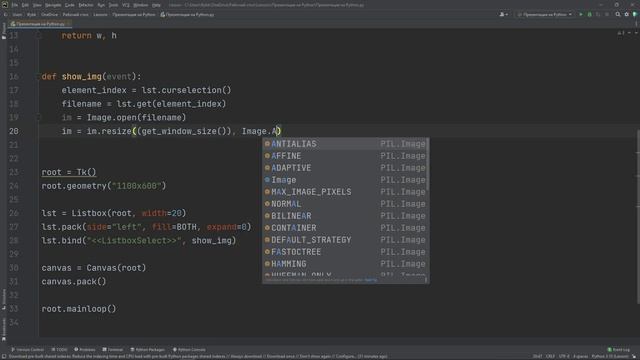Open the Code menu

[x=70, y=5]
